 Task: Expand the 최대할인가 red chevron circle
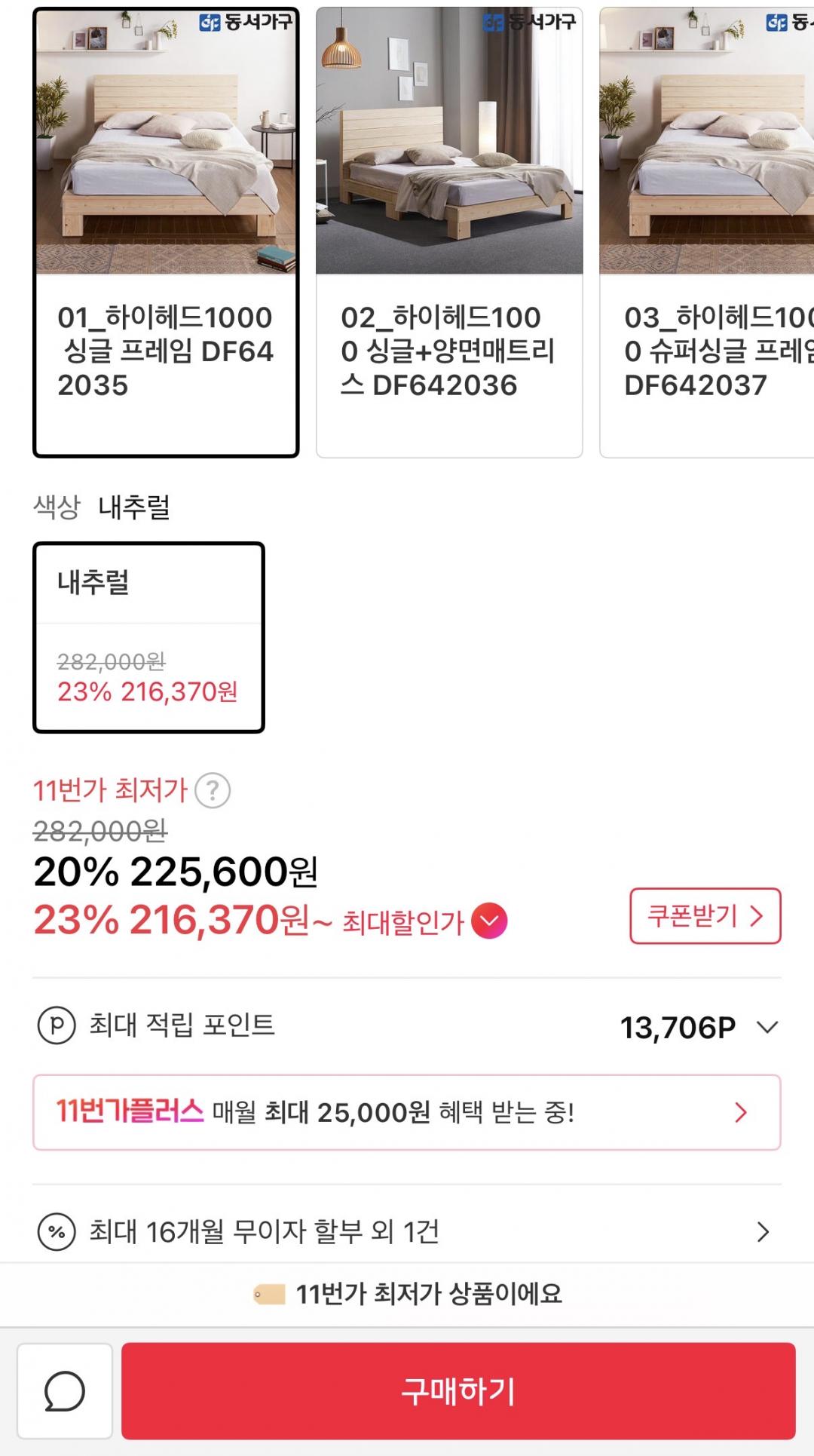(489, 921)
